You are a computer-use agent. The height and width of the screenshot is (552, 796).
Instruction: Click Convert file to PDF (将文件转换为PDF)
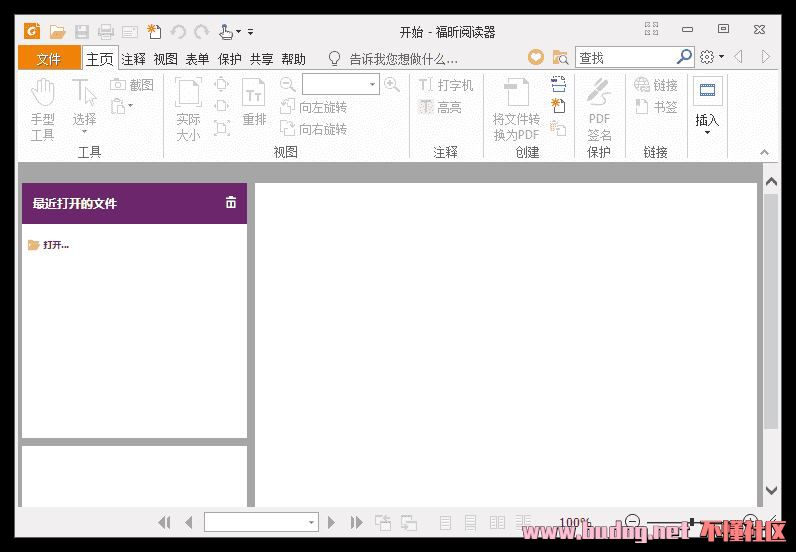coord(516,108)
